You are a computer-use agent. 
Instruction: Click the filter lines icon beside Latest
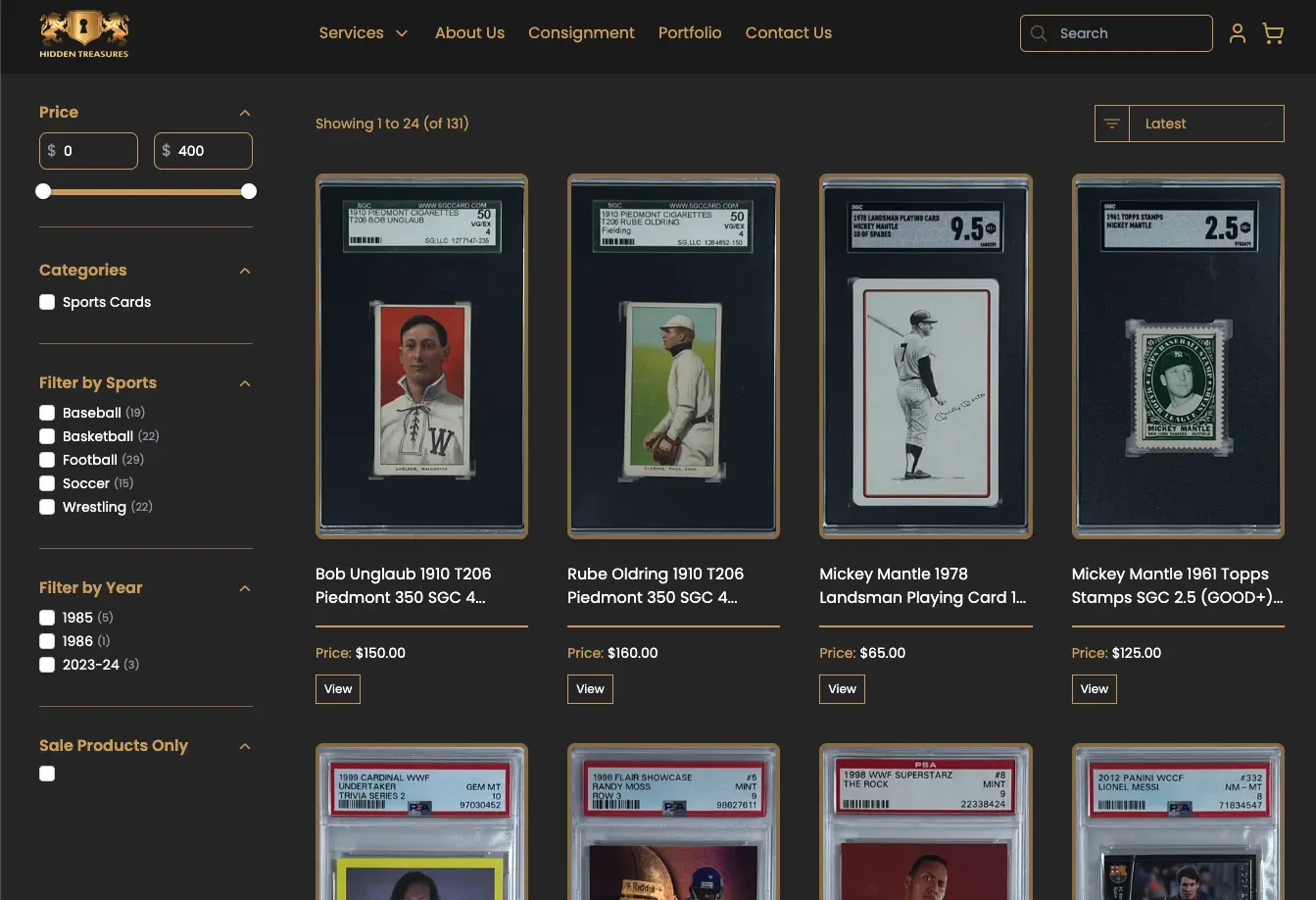click(1112, 124)
